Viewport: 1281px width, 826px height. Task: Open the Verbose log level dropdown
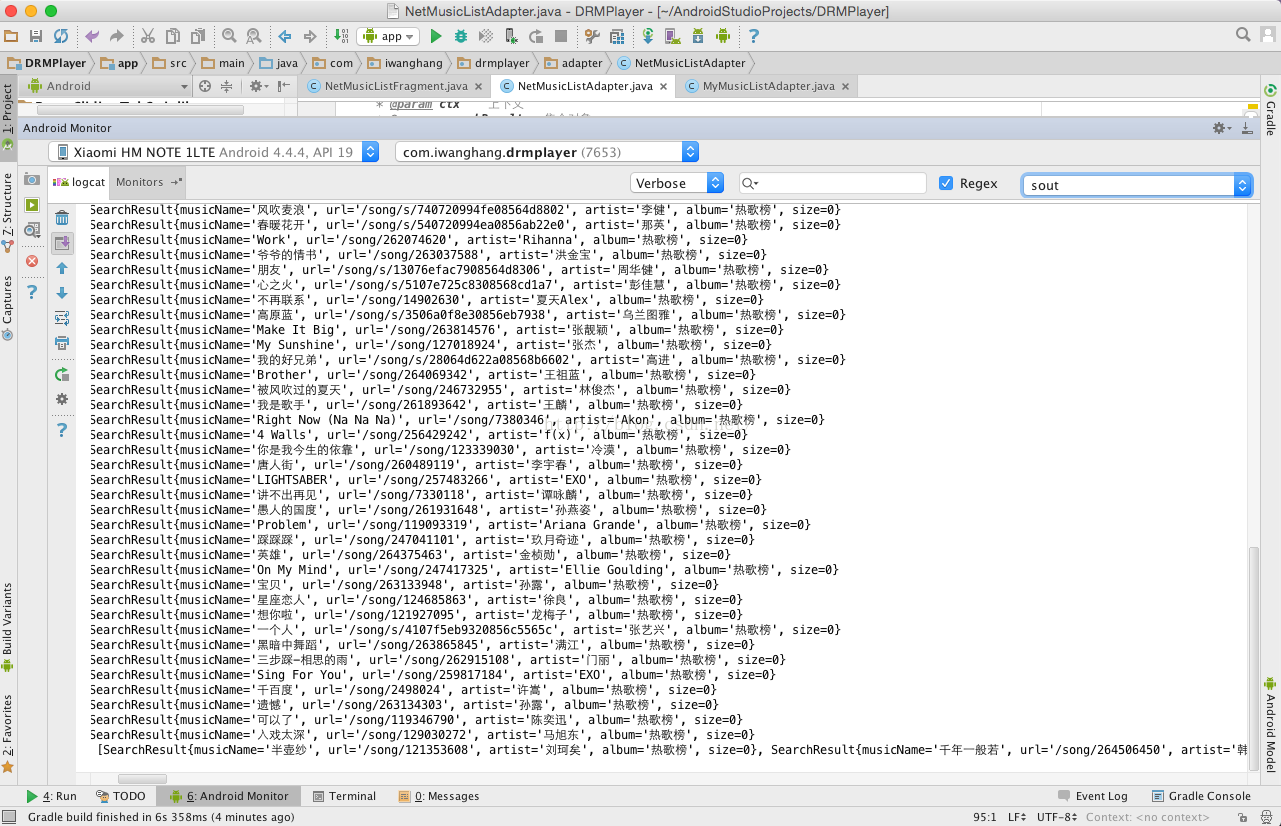pyautogui.click(x=677, y=183)
